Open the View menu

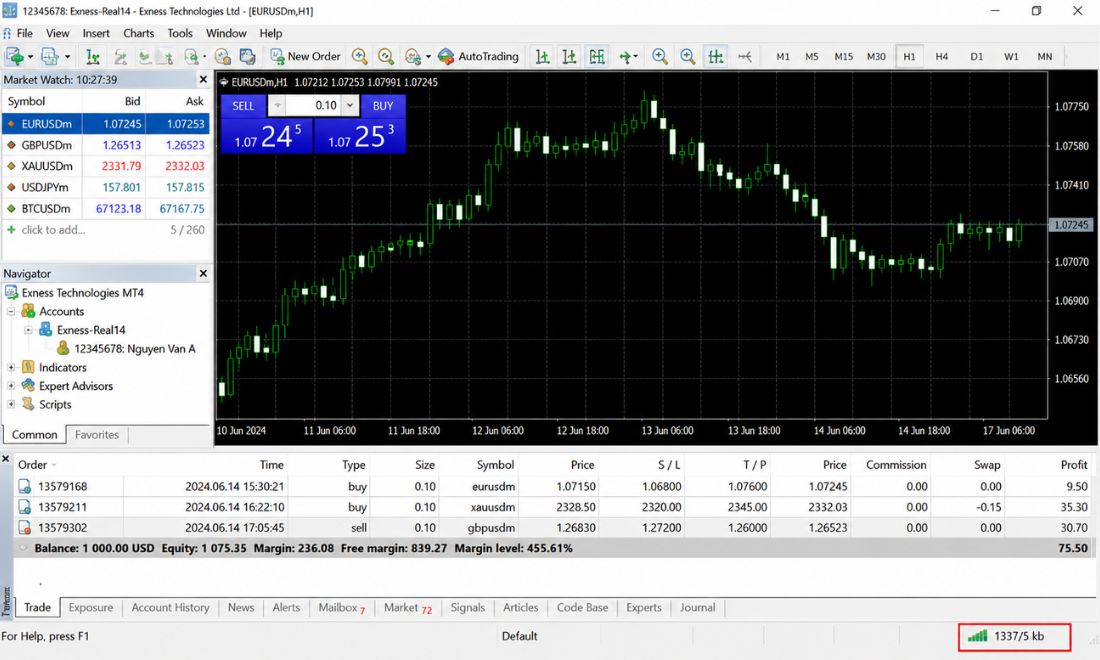(x=58, y=33)
